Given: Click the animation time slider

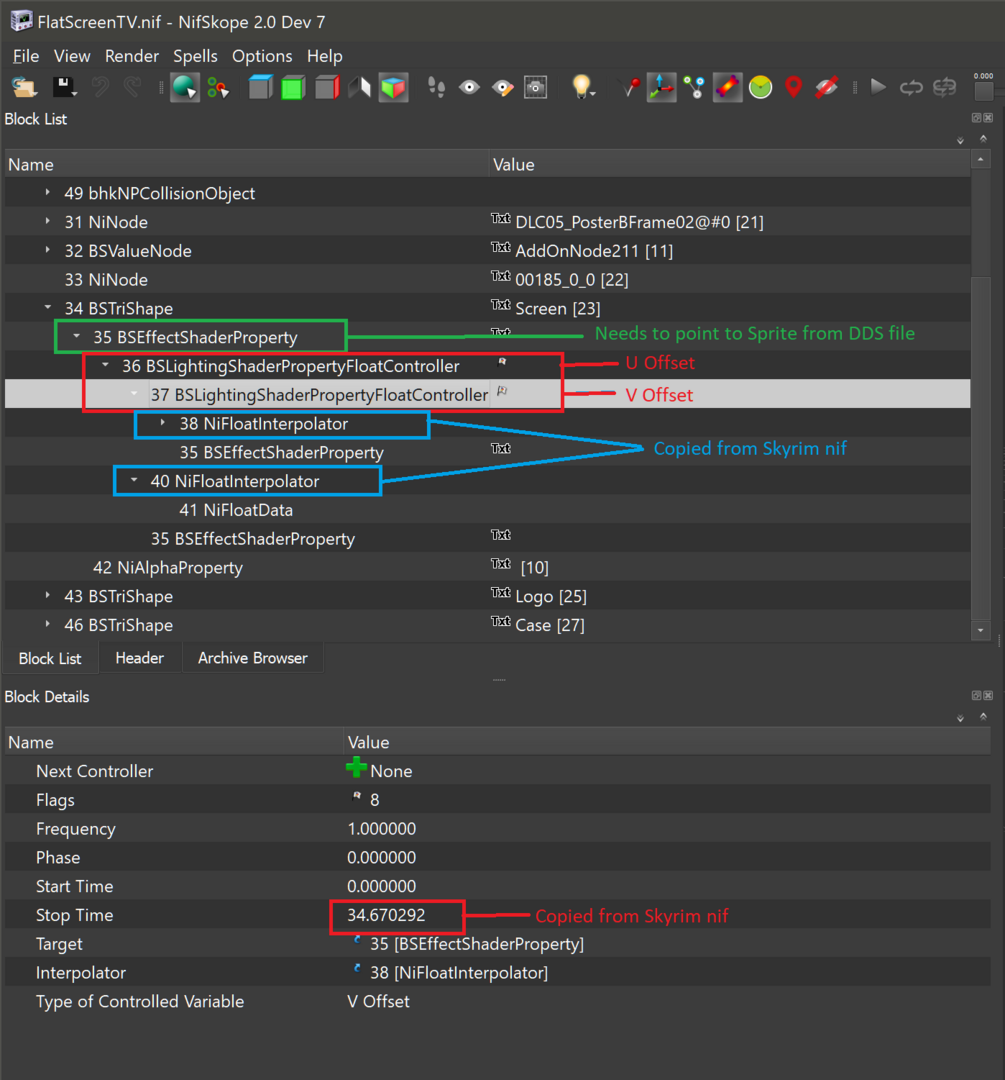Looking at the screenshot, I should (984, 90).
